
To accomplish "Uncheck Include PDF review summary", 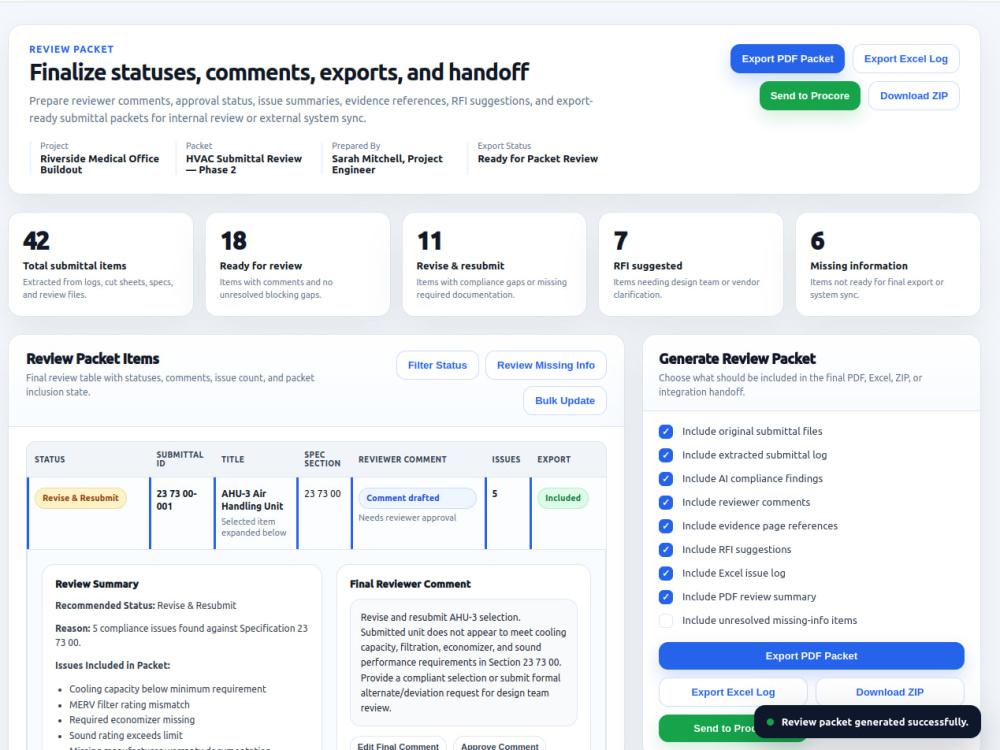I will coord(666,597).
